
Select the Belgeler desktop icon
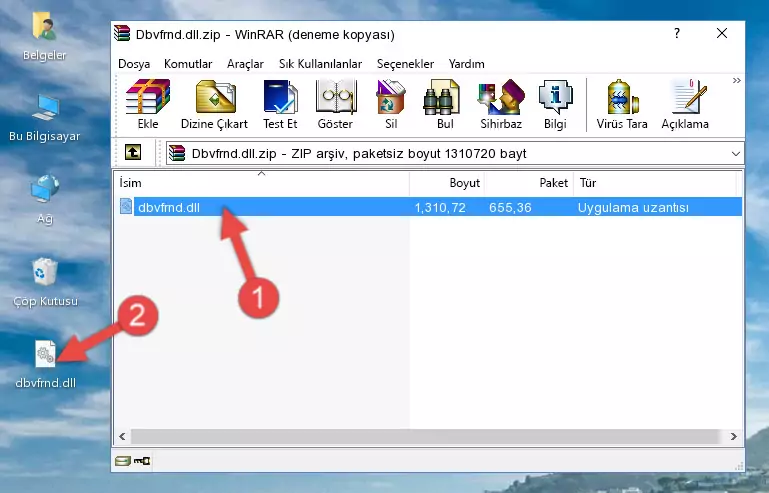45,37
